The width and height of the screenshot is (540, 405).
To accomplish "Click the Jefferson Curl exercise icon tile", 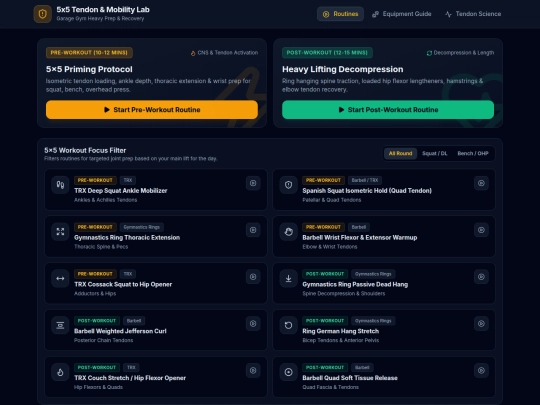I will [x=60, y=325].
